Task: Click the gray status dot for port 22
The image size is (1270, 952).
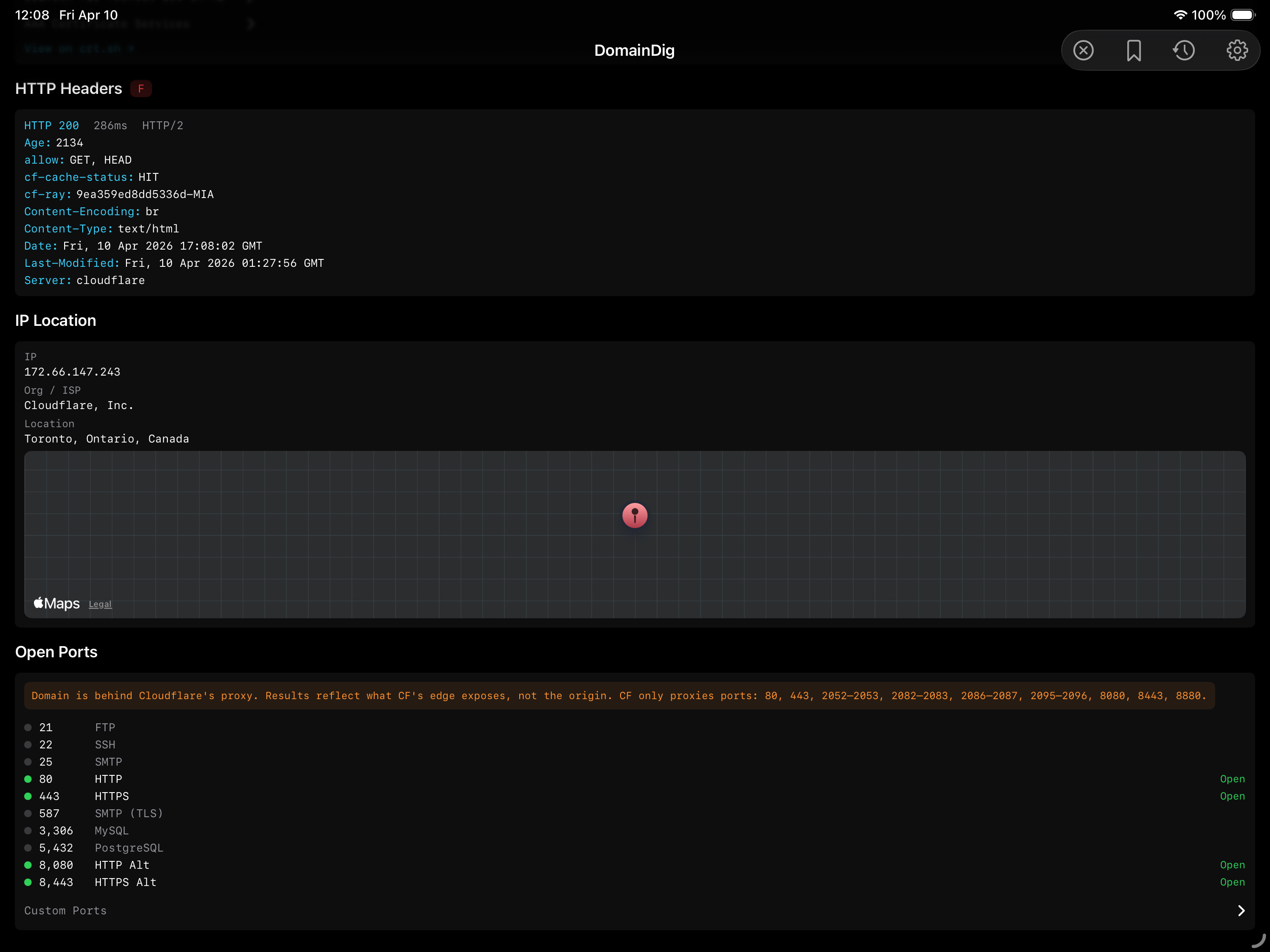Action: tap(27, 744)
